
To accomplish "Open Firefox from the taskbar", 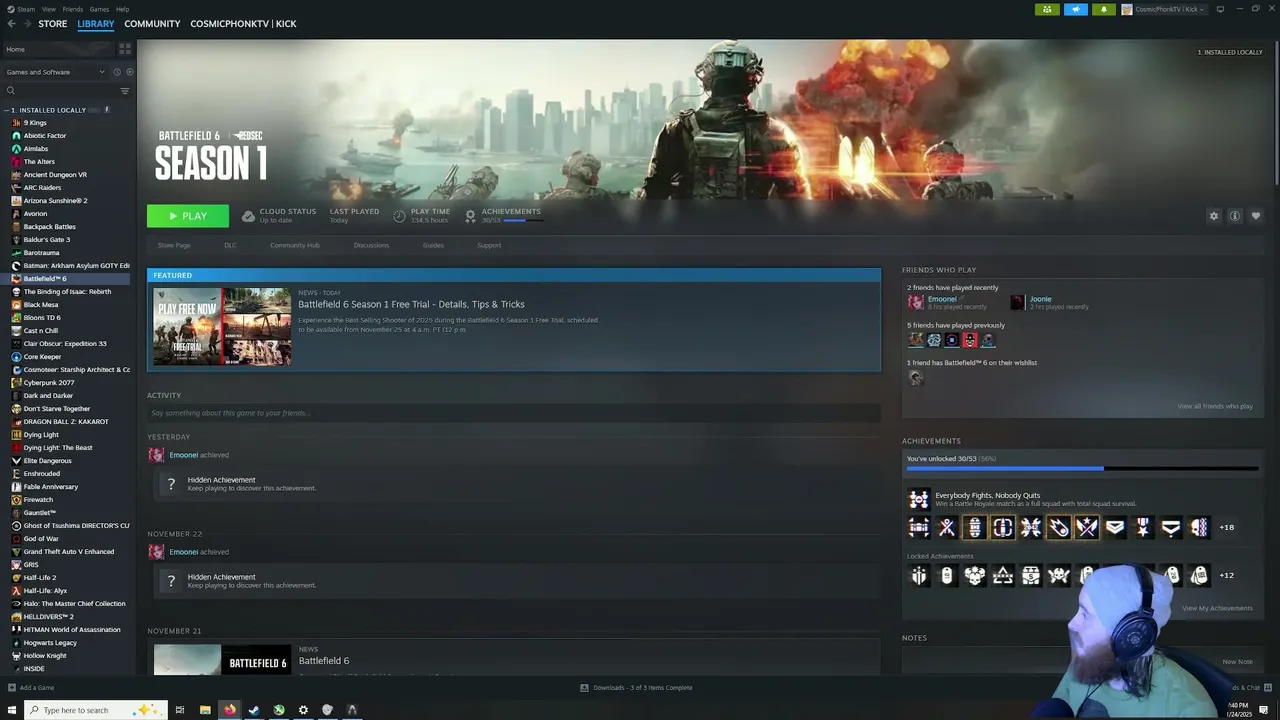I will [229, 710].
